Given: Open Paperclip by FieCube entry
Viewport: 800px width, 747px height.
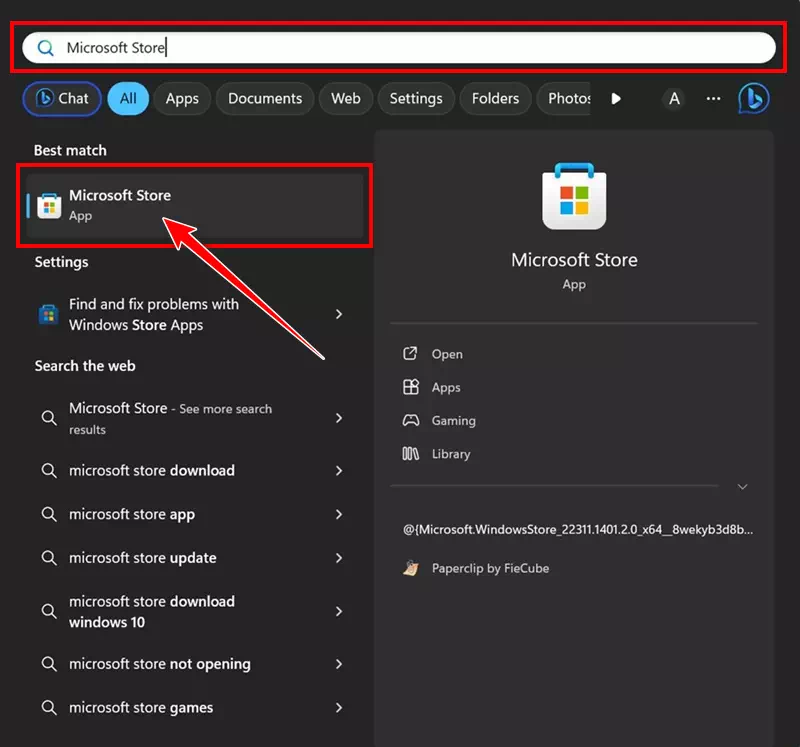Looking at the screenshot, I should click(x=490, y=568).
